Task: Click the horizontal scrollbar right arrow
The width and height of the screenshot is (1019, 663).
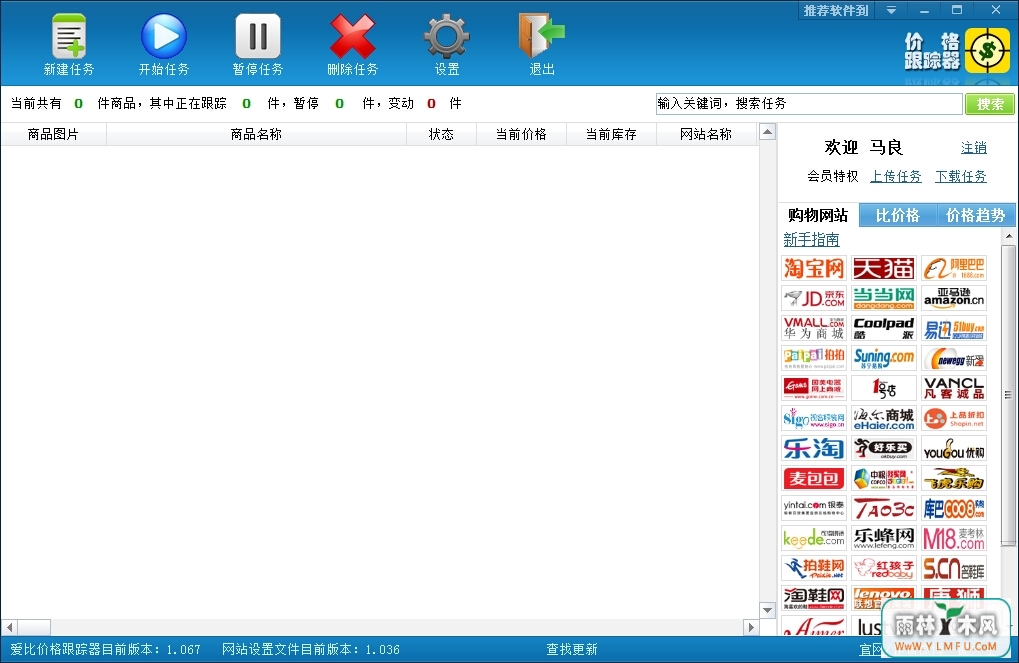Action: [x=751, y=627]
